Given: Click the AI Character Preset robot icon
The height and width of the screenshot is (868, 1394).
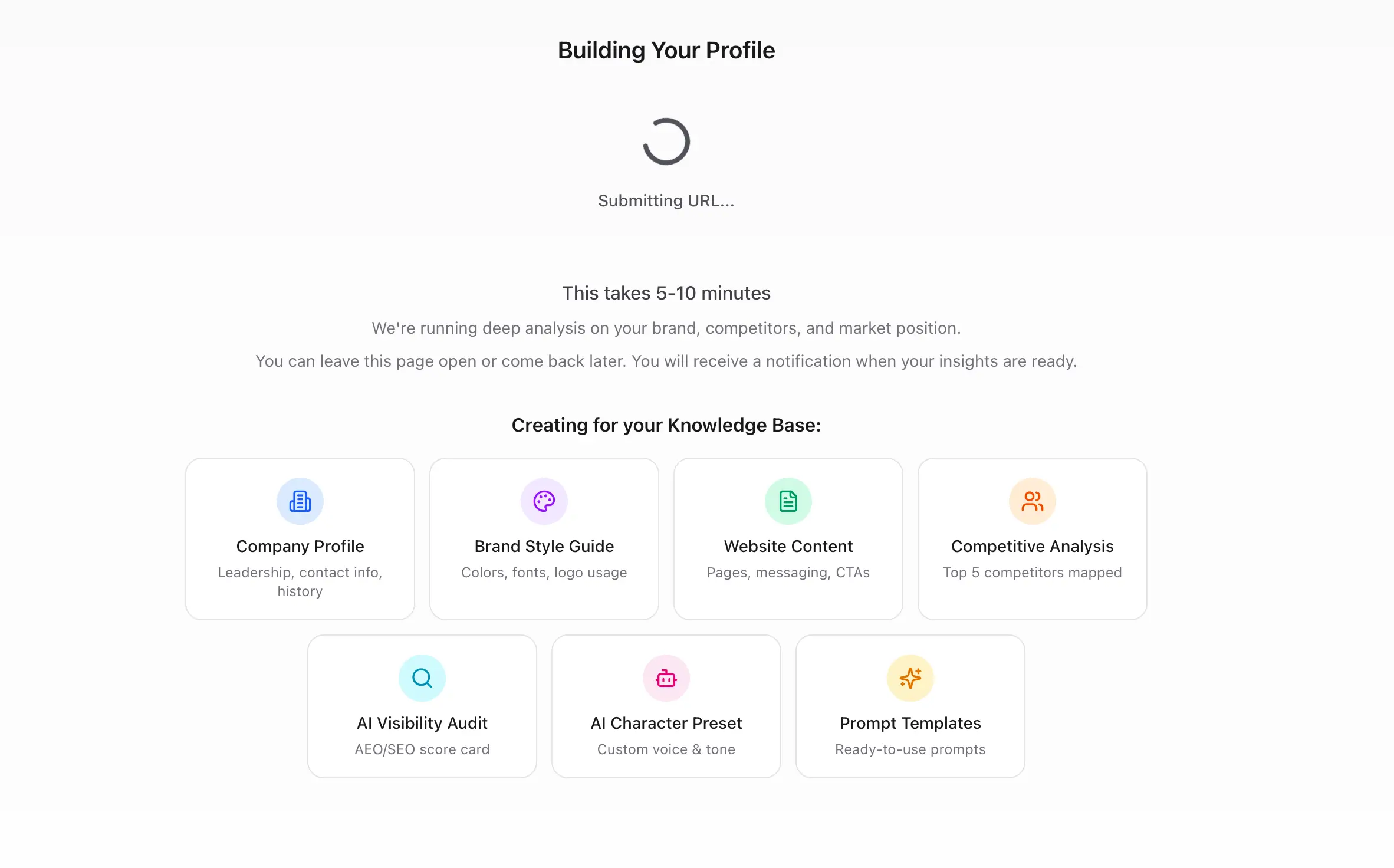Looking at the screenshot, I should pos(666,677).
